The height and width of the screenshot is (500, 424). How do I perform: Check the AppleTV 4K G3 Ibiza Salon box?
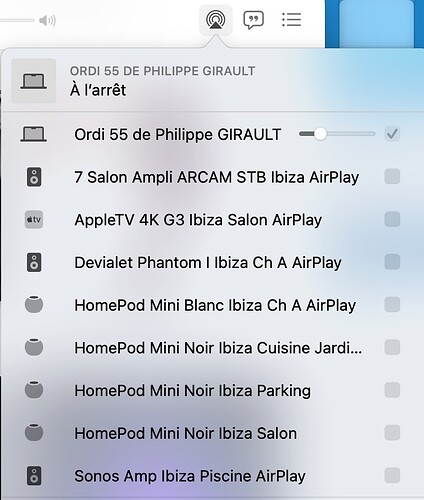point(392,219)
